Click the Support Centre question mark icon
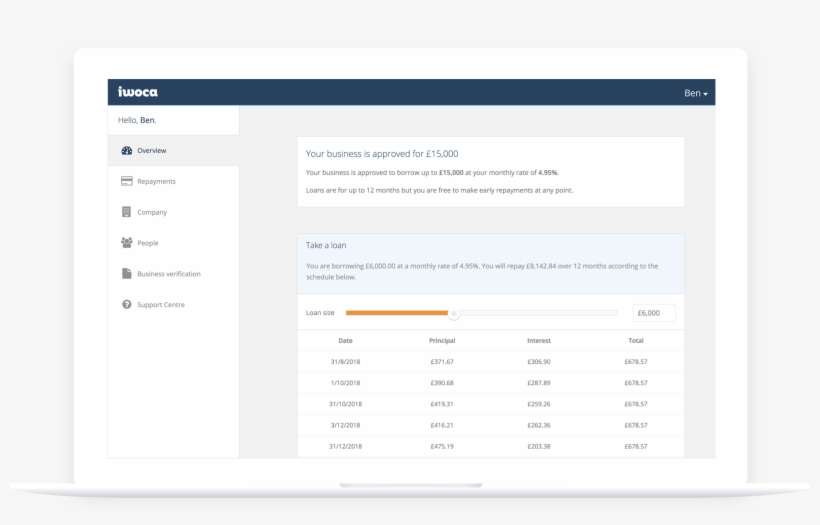Image resolution: width=820 pixels, height=525 pixels. point(127,304)
